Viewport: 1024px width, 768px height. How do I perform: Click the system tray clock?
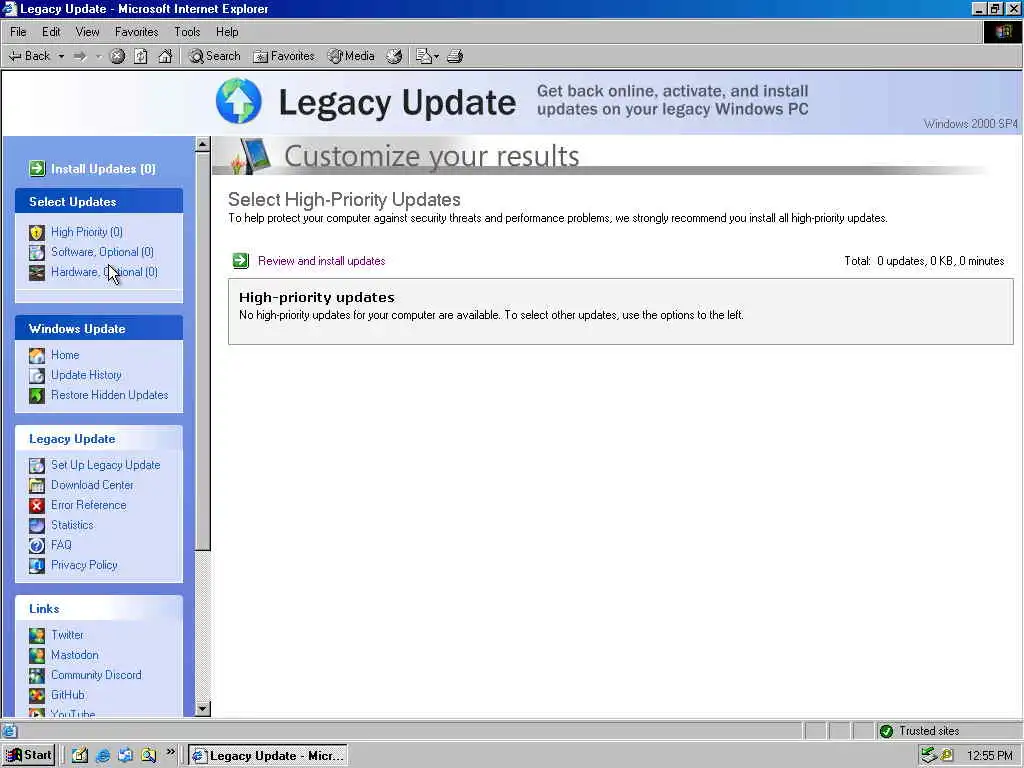click(x=990, y=756)
